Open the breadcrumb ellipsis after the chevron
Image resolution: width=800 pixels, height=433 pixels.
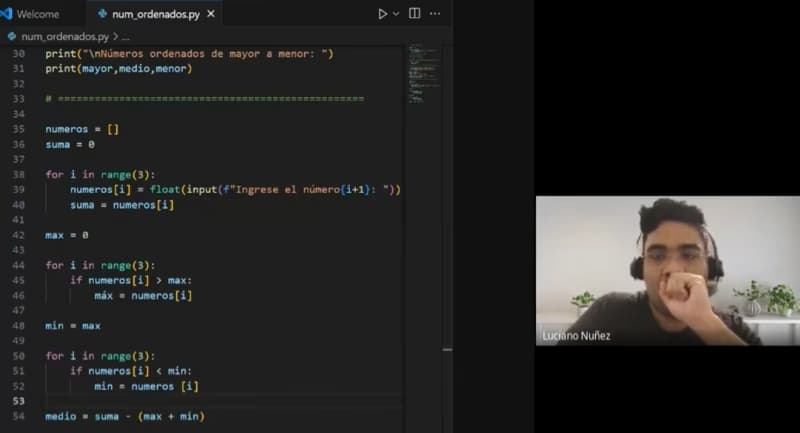(126, 37)
